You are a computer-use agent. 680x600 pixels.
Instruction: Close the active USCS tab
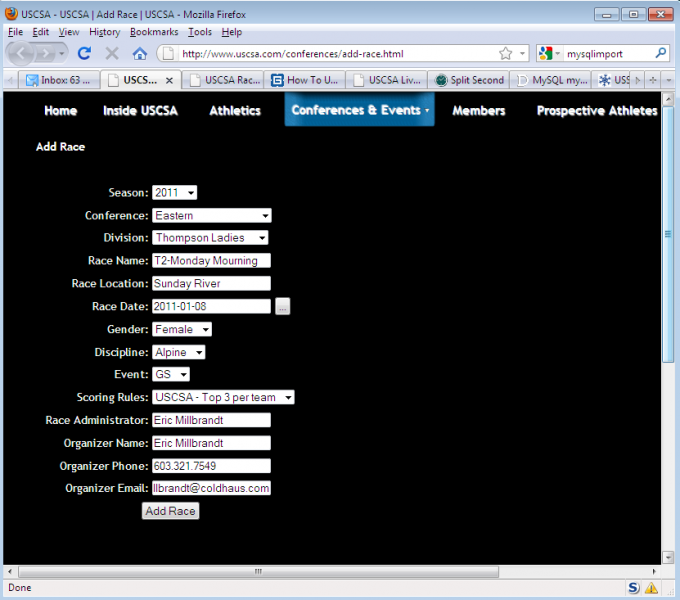[169, 80]
